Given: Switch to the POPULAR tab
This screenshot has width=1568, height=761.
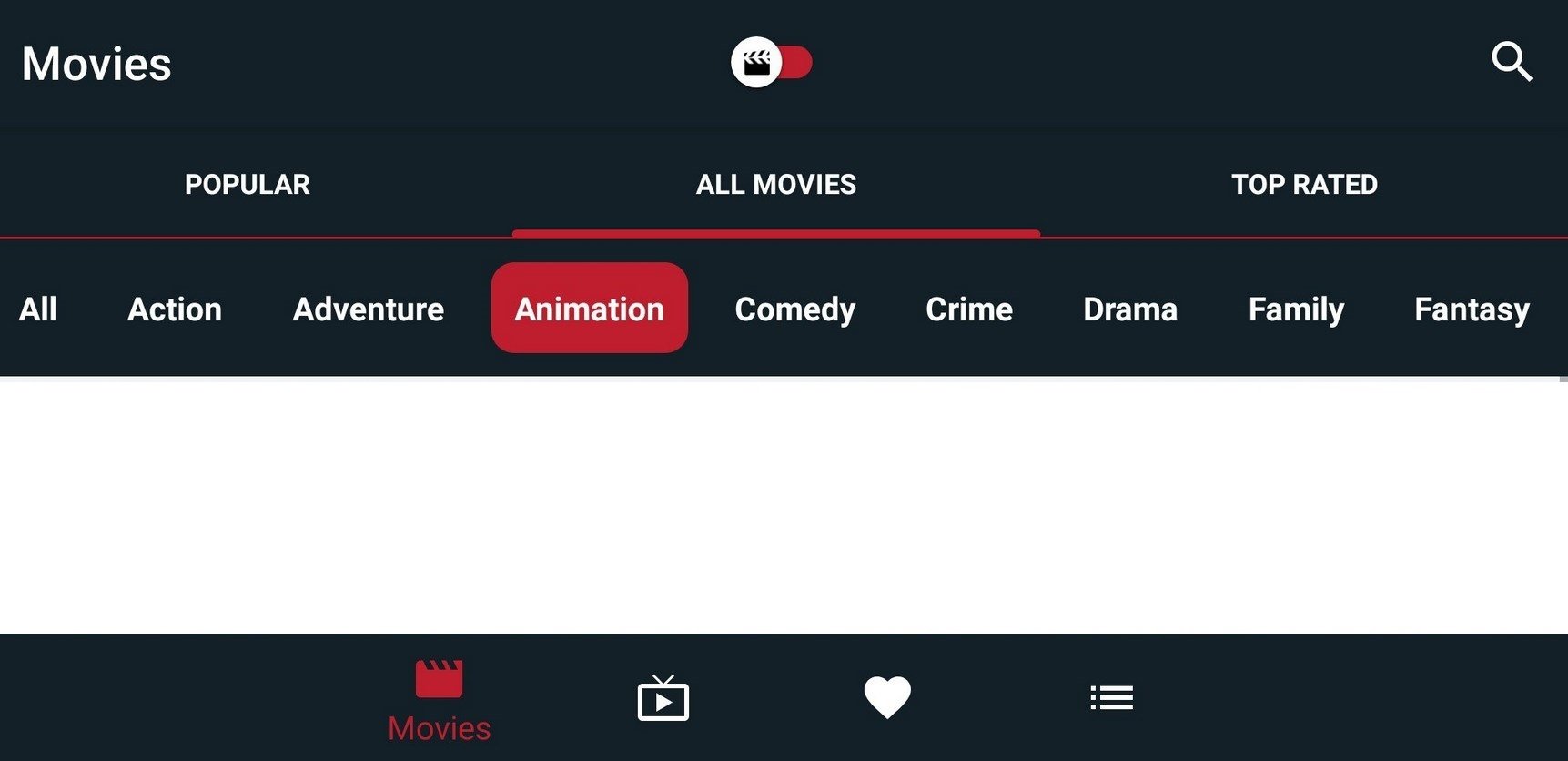Looking at the screenshot, I should tap(248, 185).
